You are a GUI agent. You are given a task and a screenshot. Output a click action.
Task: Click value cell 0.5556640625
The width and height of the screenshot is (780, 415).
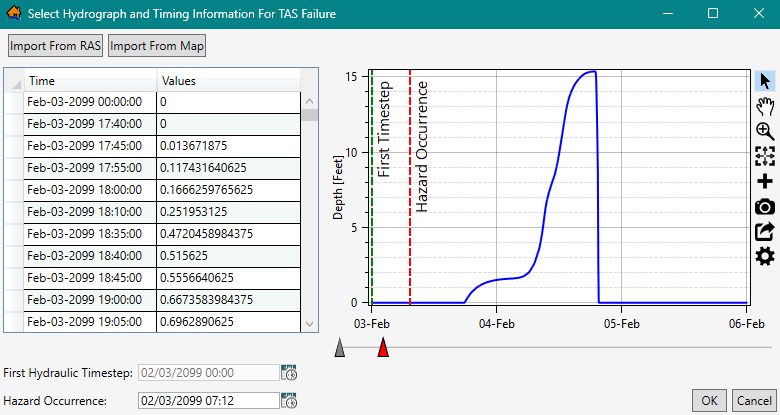(228, 278)
